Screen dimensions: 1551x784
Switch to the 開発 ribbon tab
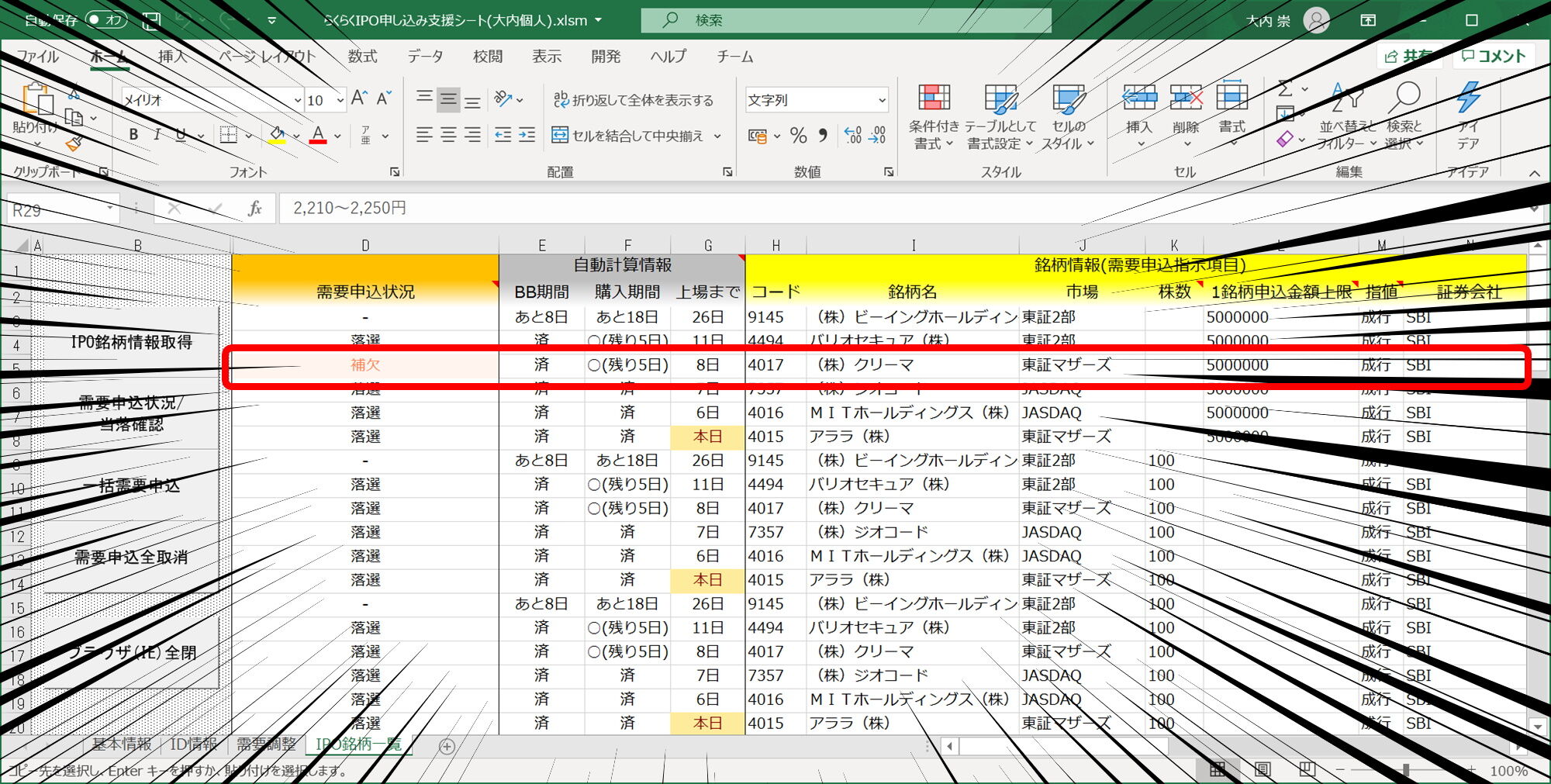tap(606, 57)
